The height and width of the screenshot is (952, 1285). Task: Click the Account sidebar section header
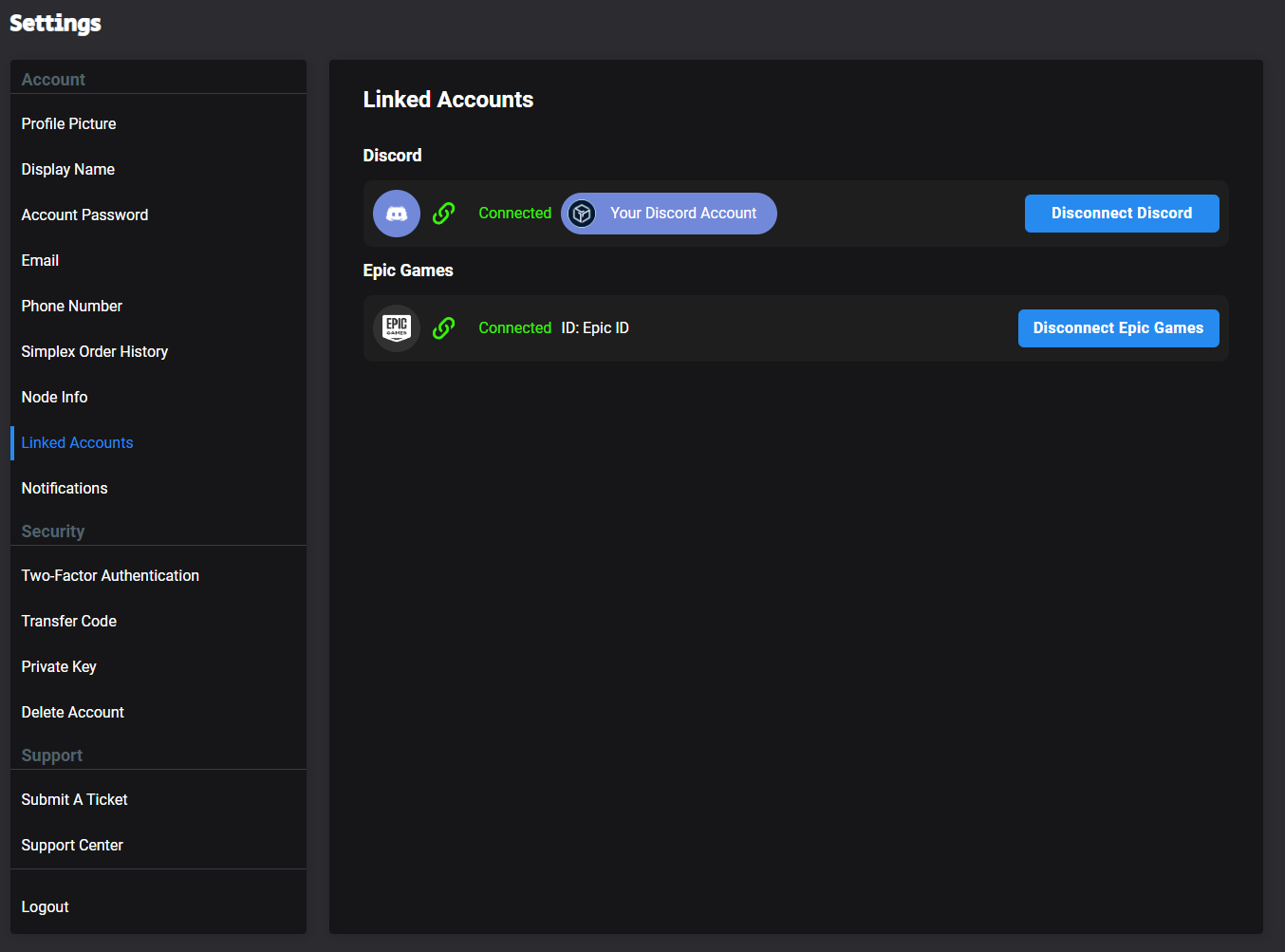tap(53, 80)
